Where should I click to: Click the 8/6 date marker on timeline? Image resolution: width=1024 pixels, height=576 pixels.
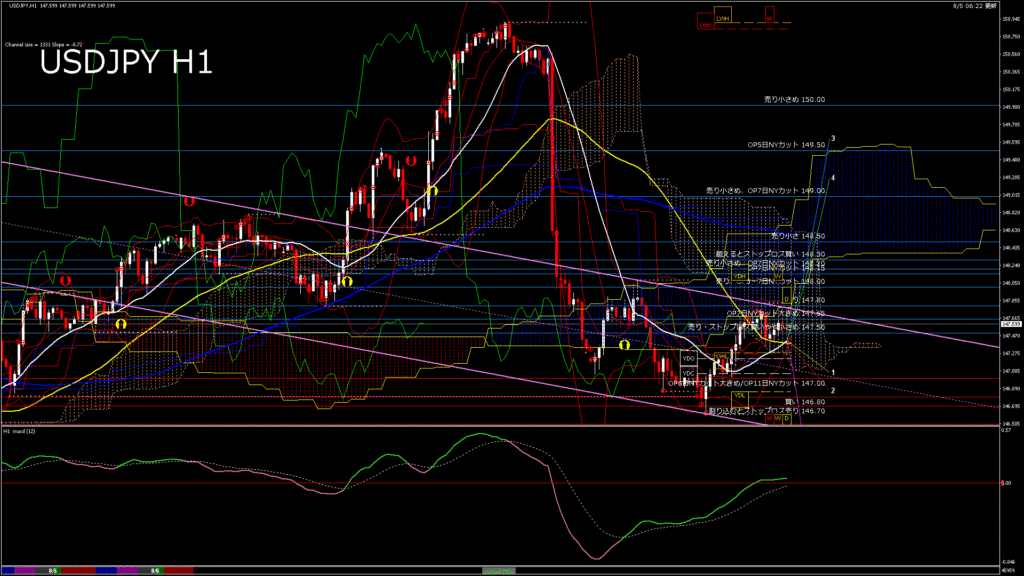(x=155, y=570)
